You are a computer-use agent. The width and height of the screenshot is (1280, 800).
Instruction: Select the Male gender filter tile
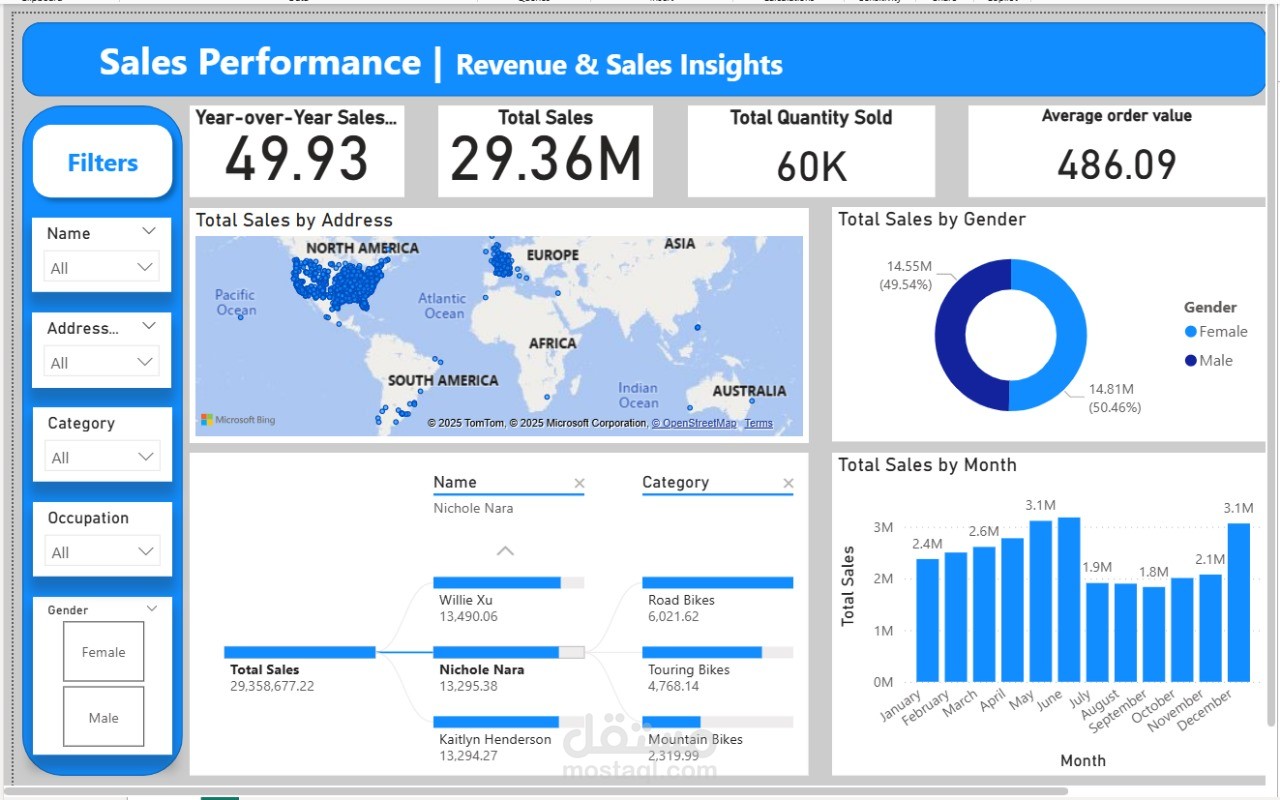click(x=104, y=717)
